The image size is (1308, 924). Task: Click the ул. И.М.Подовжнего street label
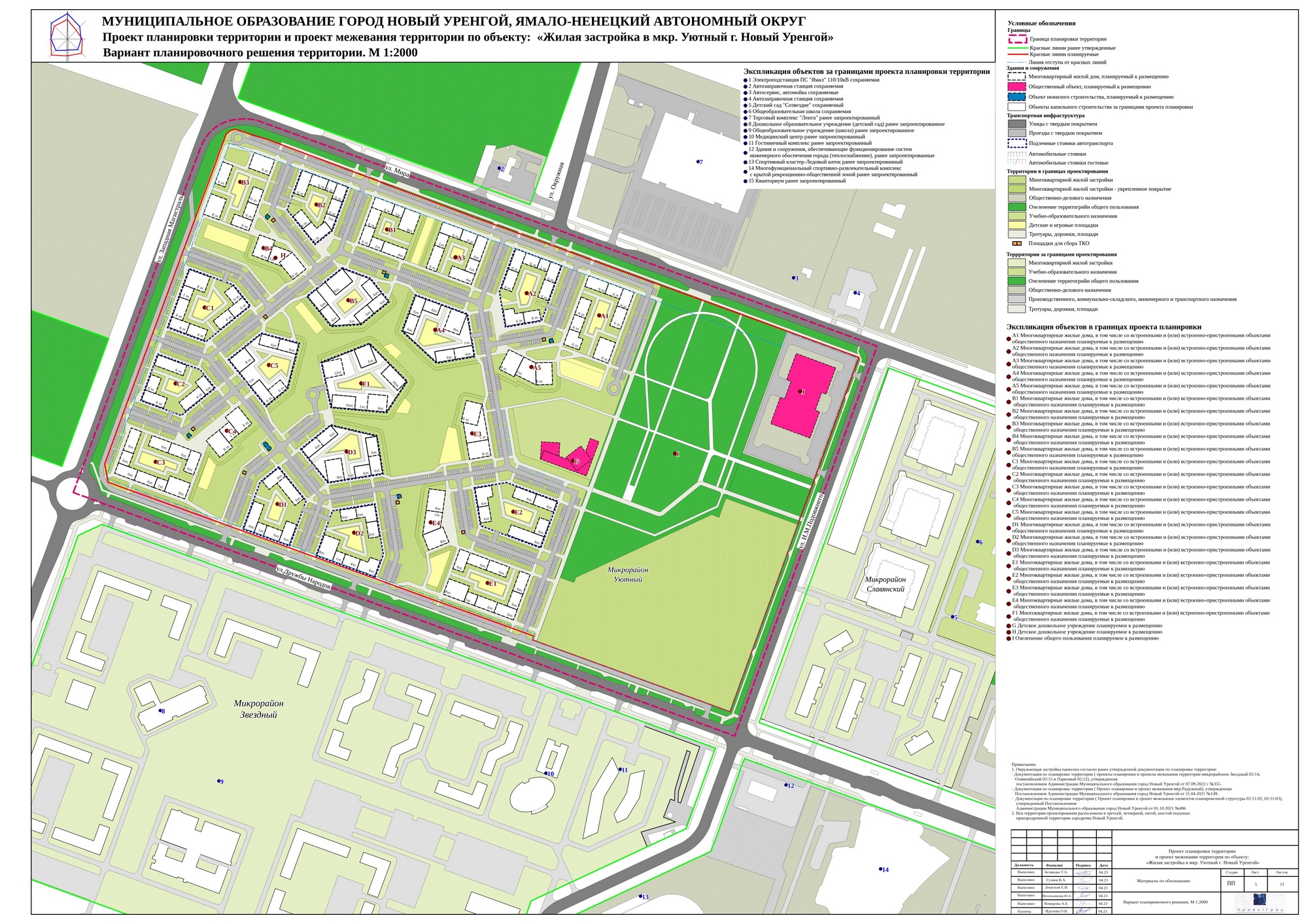[x=811, y=521]
